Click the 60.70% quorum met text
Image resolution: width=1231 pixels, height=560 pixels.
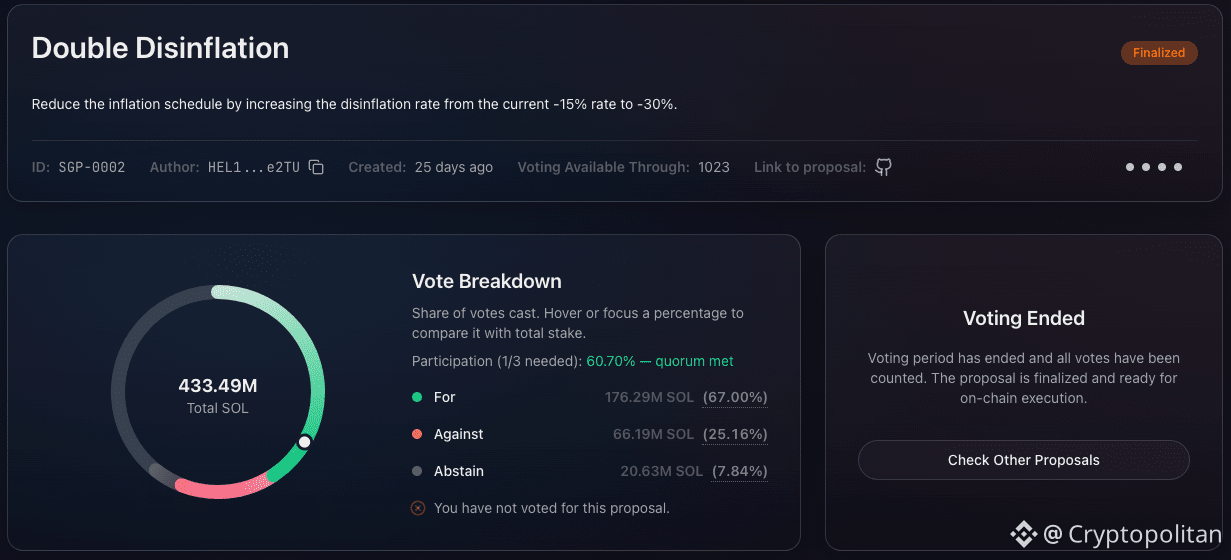click(660, 360)
